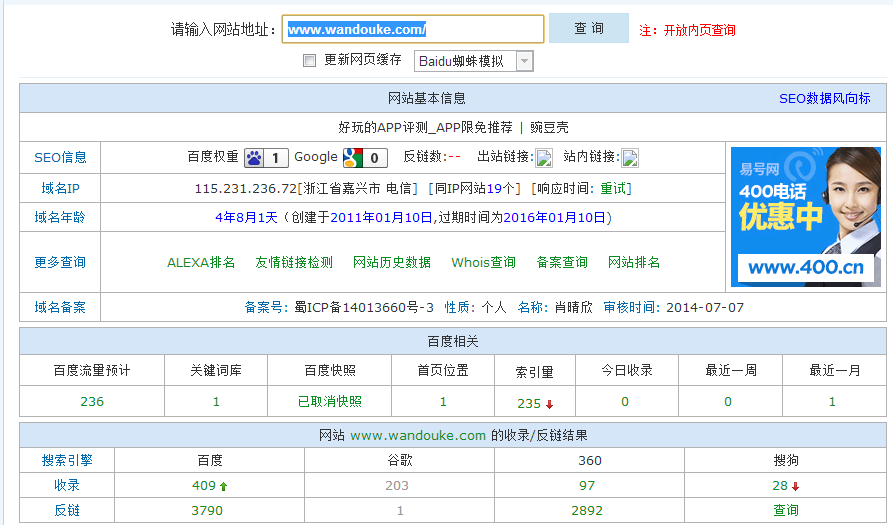Click the red down arrow beside 28

pyautogui.click(x=796, y=487)
